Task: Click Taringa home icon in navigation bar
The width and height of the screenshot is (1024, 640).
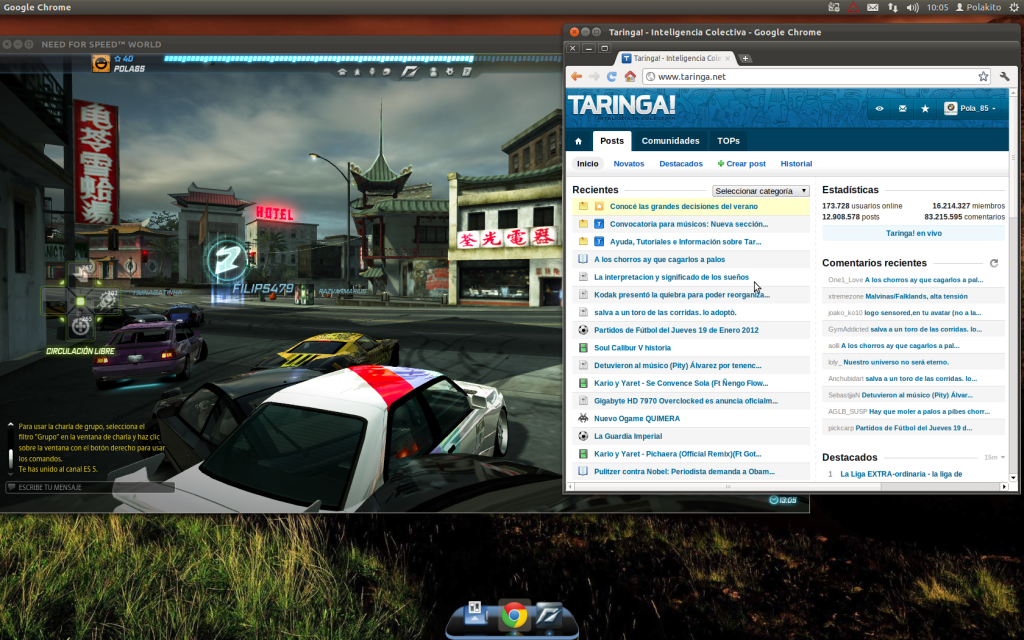Action: (578, 141)
